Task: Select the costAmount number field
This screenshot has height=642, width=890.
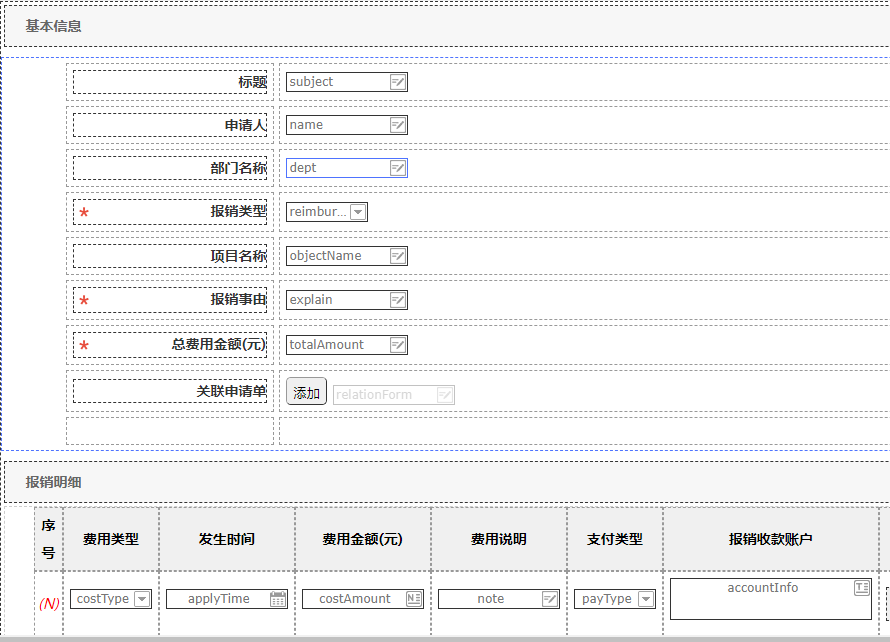Action: click(x=363, y=599)
